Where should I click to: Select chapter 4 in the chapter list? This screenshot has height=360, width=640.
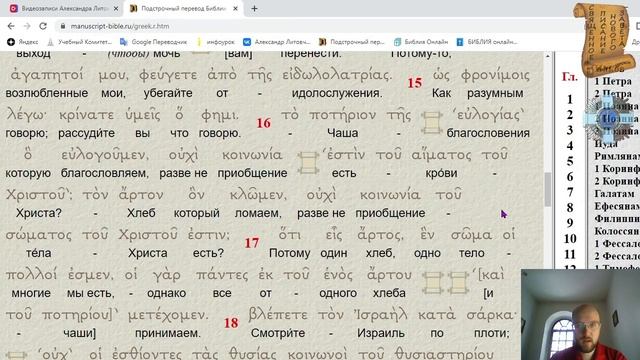click(x=570, y=146)
